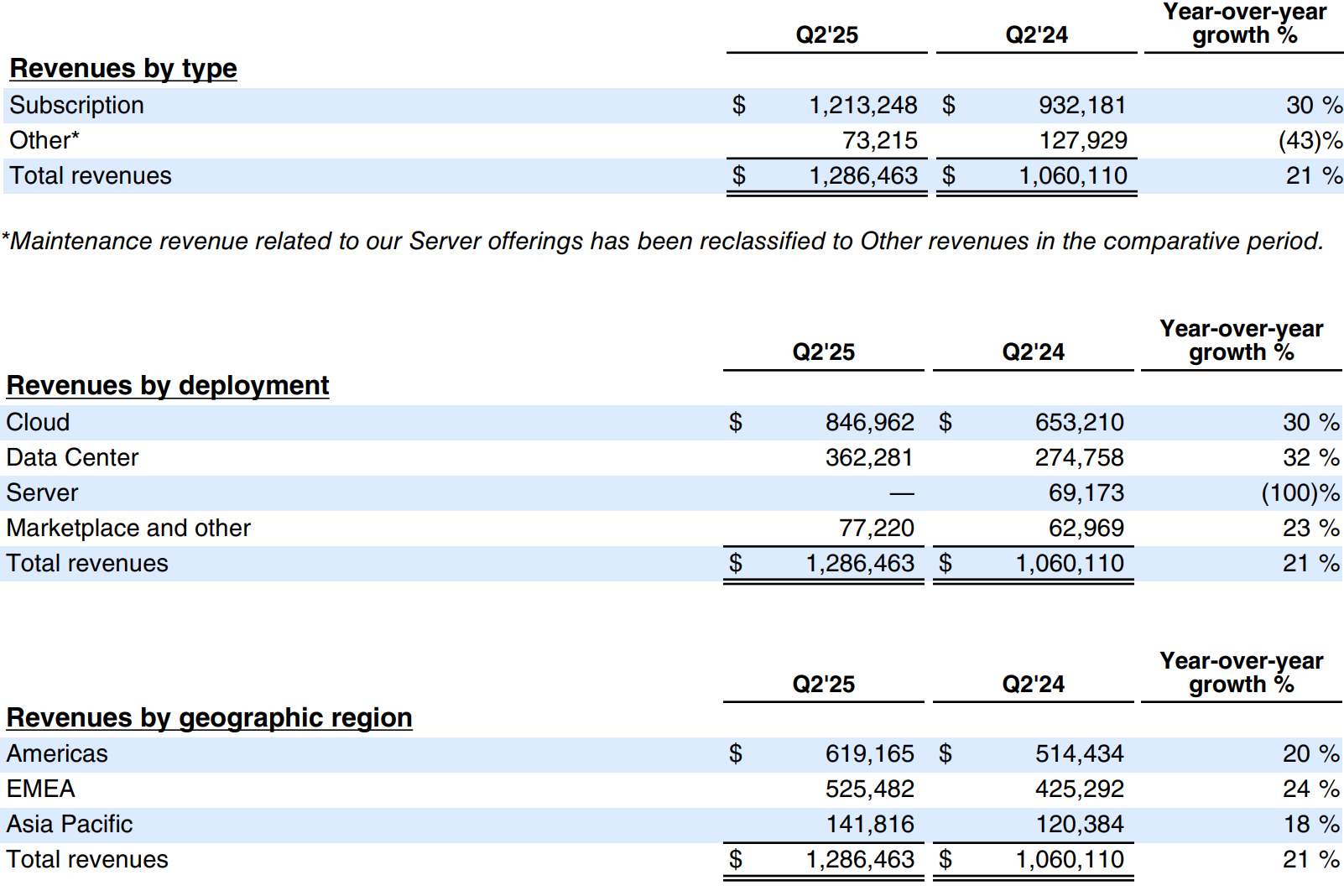Click Server Q2'24 value 69,173
Viewport: 1344px width, 896px height.
tap(1086, 492)
